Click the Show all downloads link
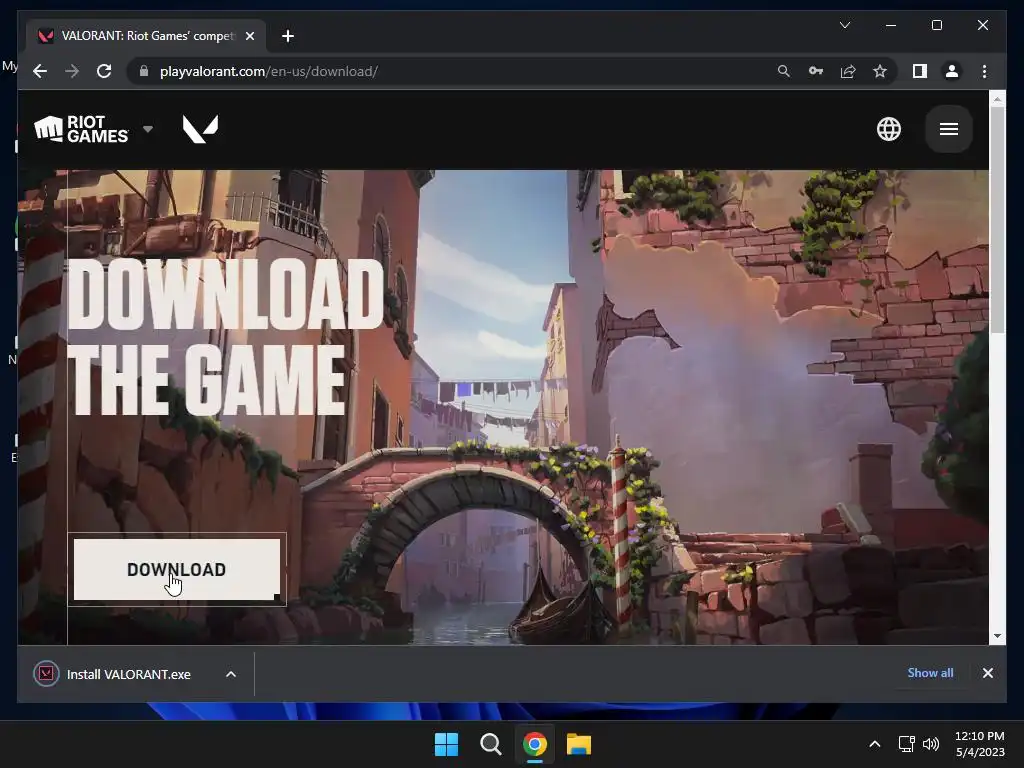This screenshot has width=1024, height=768. pyautogui.click(x=930, y=673)
